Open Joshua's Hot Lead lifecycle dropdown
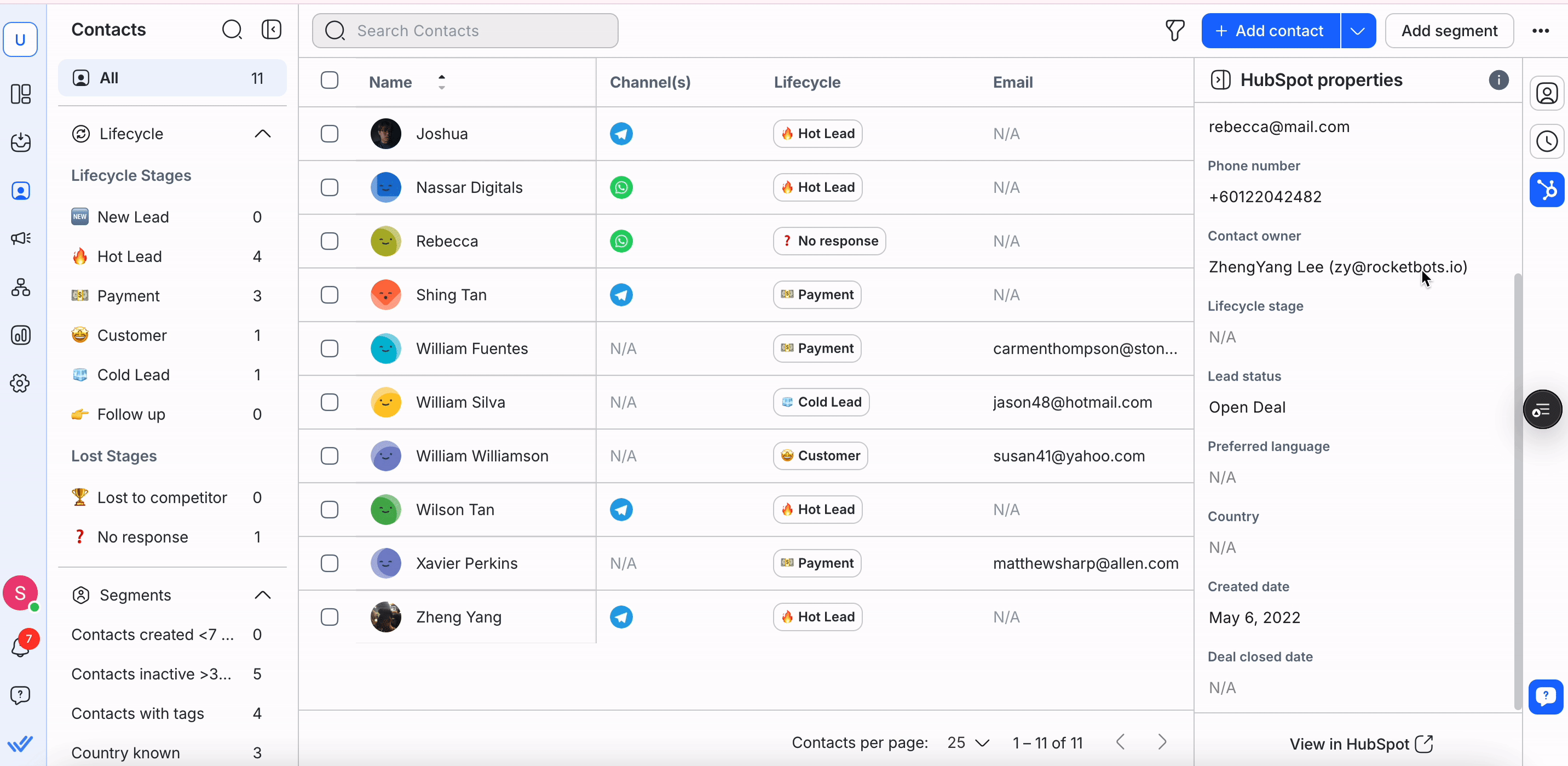The width and height of the screenshot is (1568, 766). point(817,134)
